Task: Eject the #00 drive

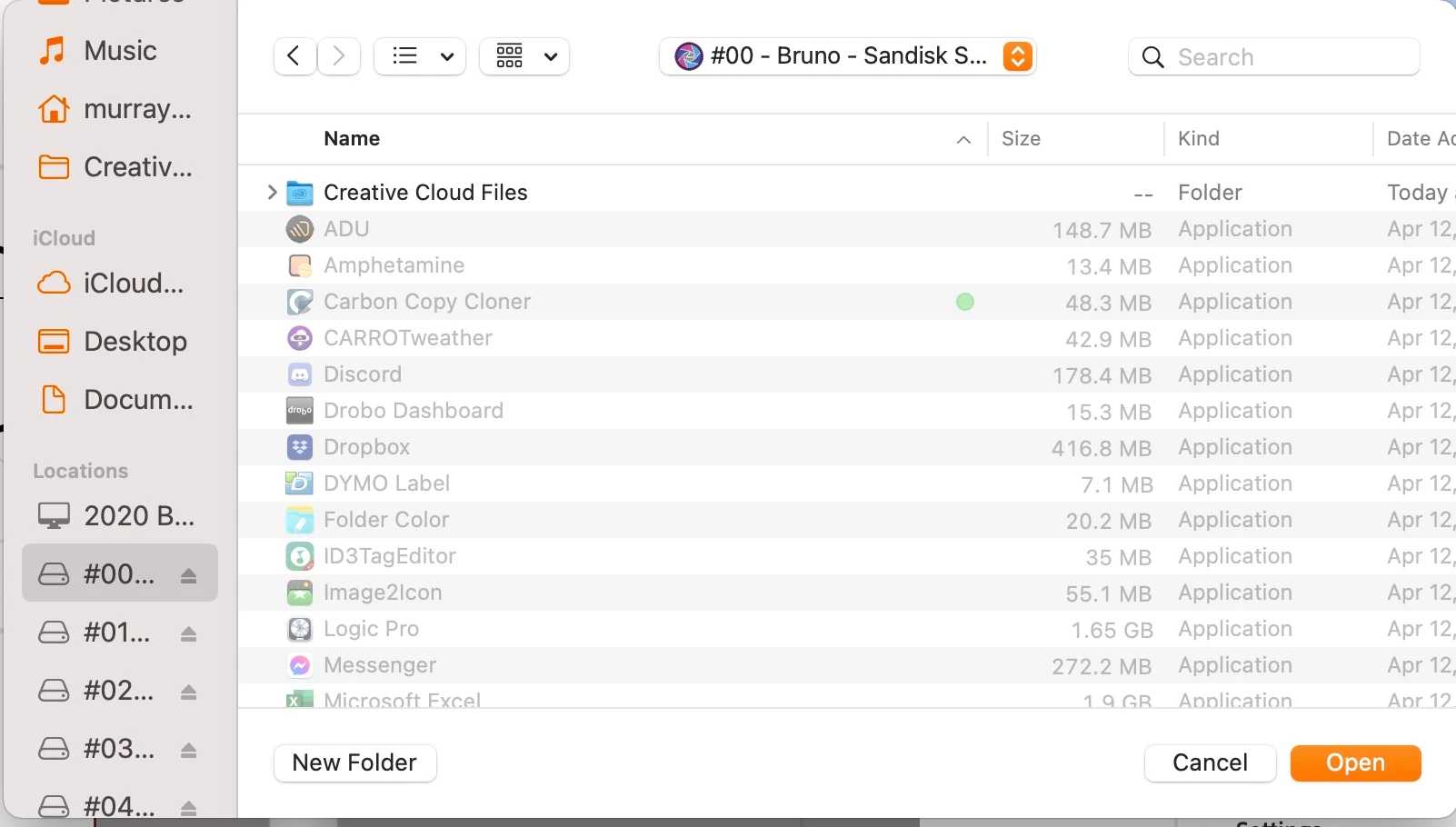Action: 188,575
